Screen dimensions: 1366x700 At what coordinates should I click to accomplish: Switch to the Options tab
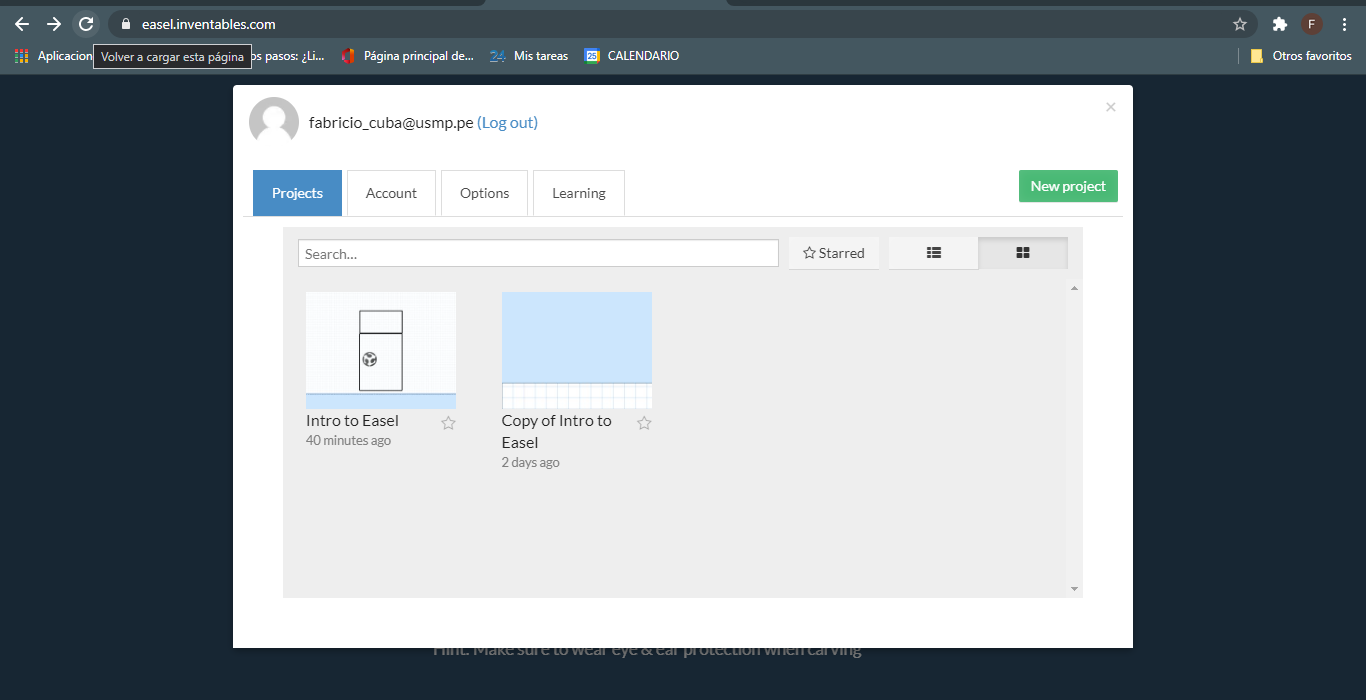coord(485,193)
